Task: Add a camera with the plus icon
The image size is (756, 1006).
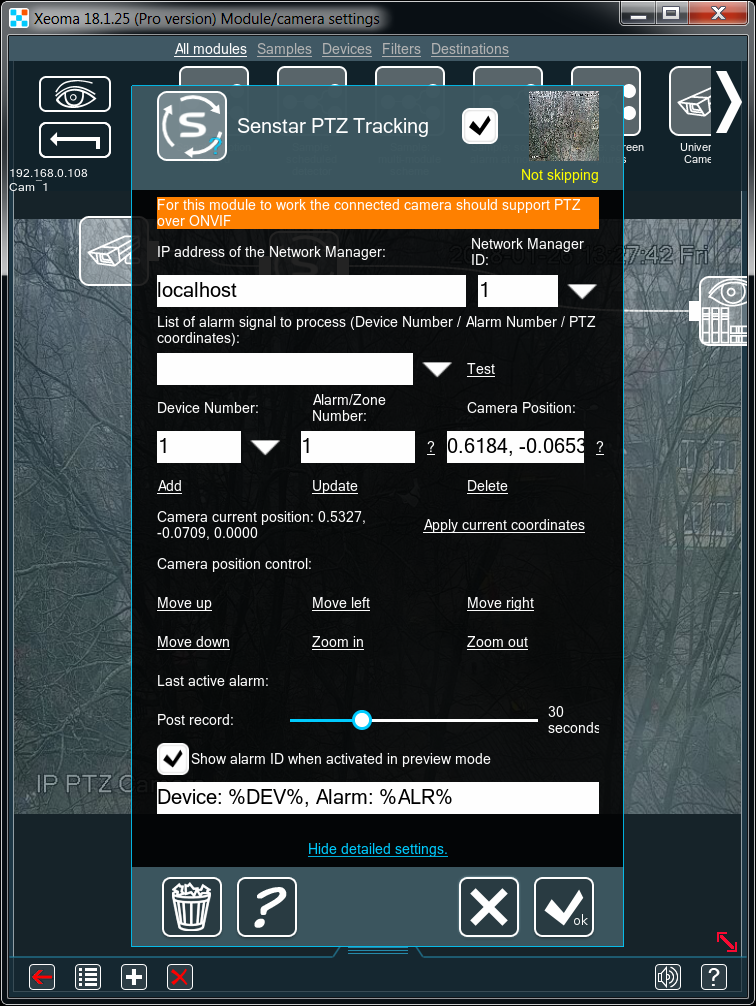Action: pyautogui.click(x=134, y=977)
